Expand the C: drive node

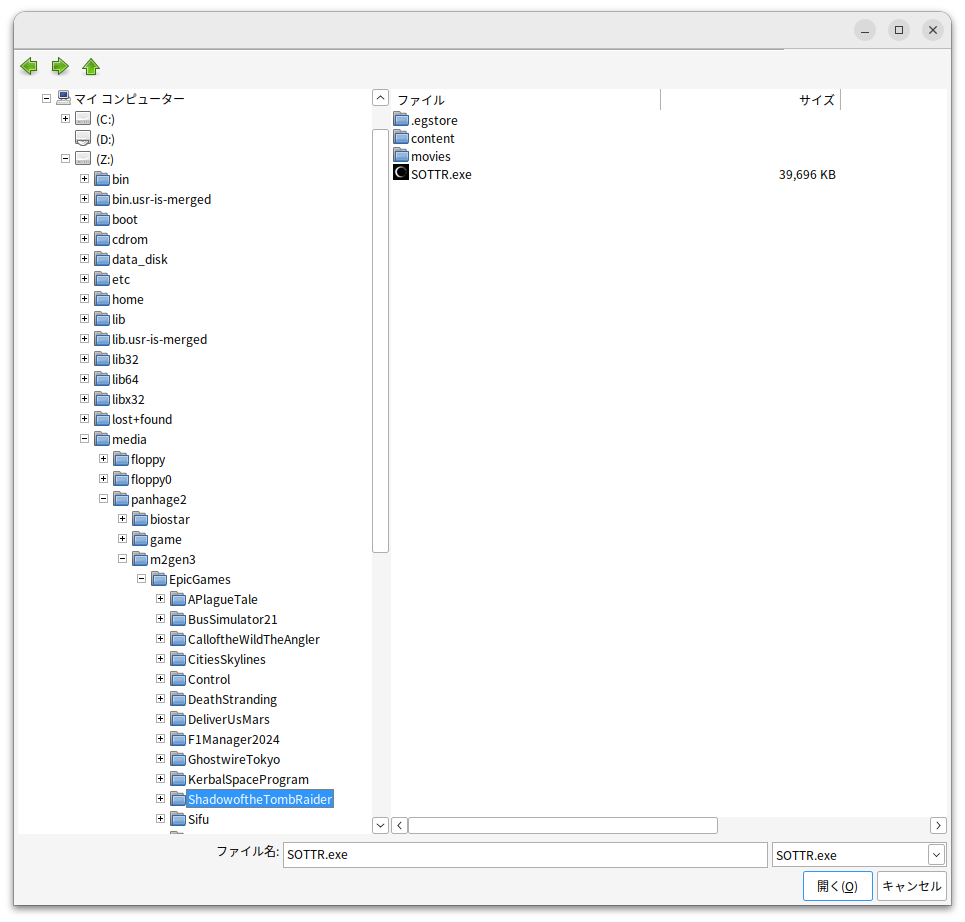tap(65, 118)
